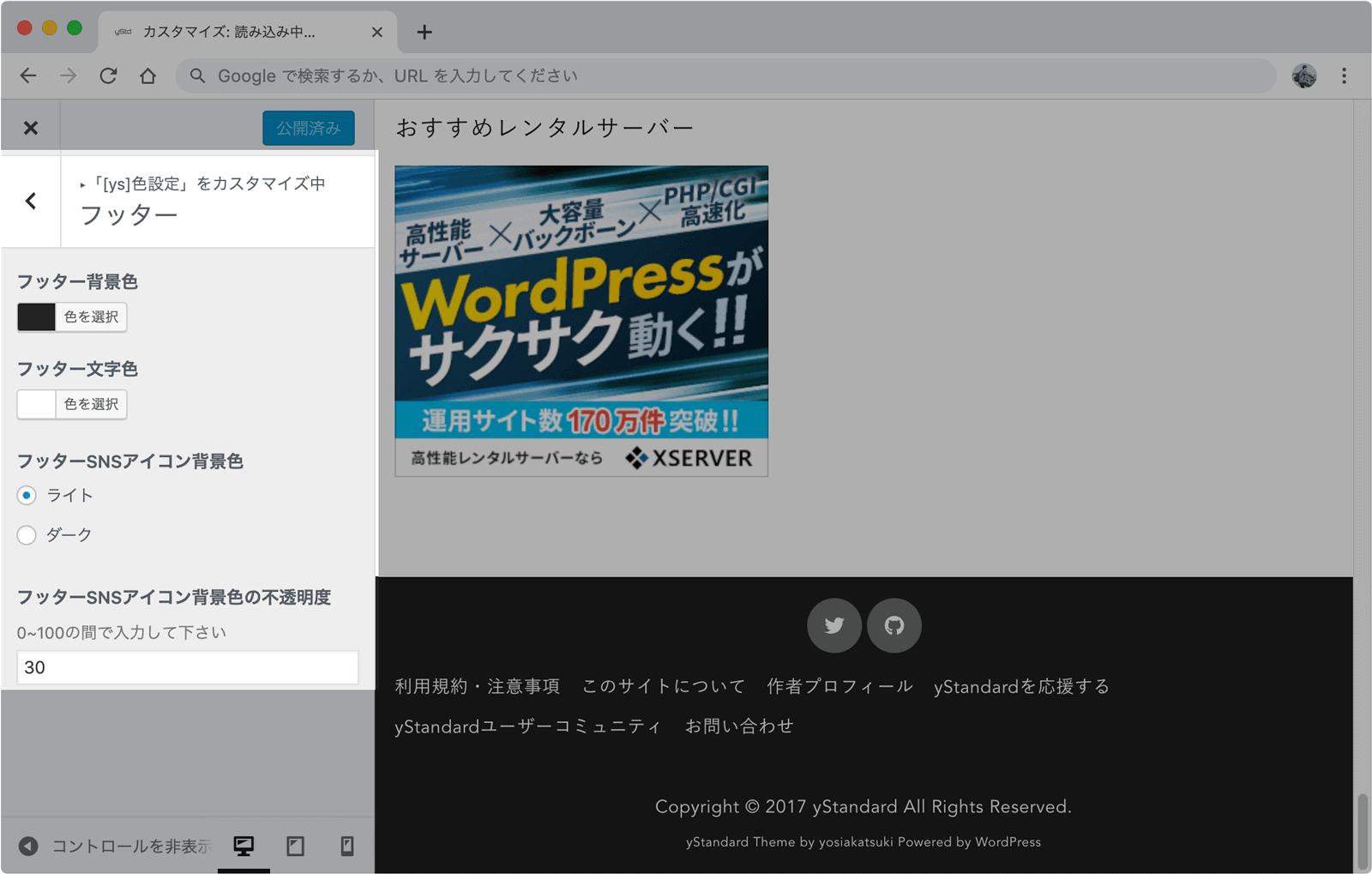Open 利用規約・注意事項 footer link
1372x874 pixels.
pos(478,686)
